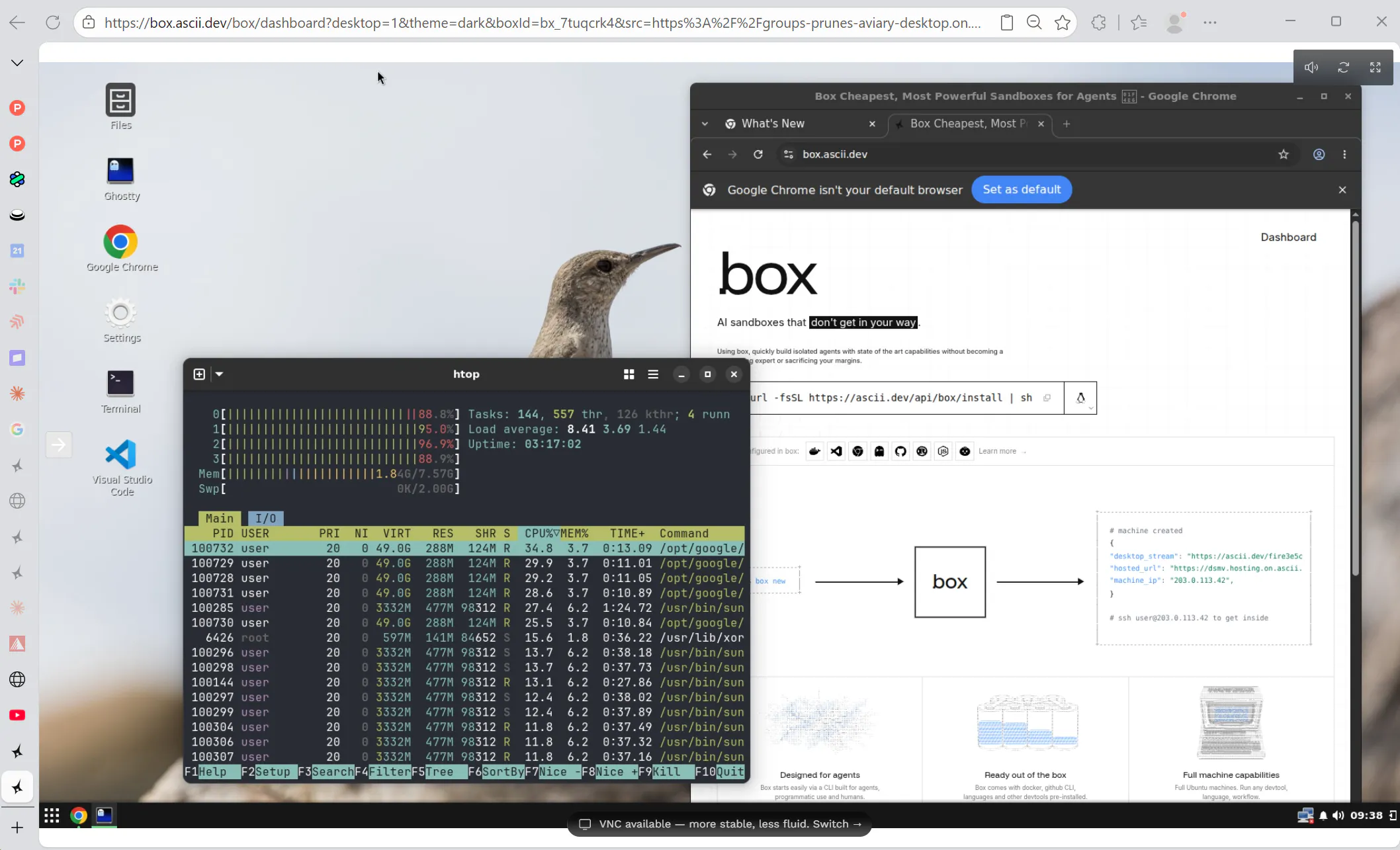
Task: Click the Ghostty ghost icon in preconfigured row
Action: pyautogui.click(x=879, y=451)
